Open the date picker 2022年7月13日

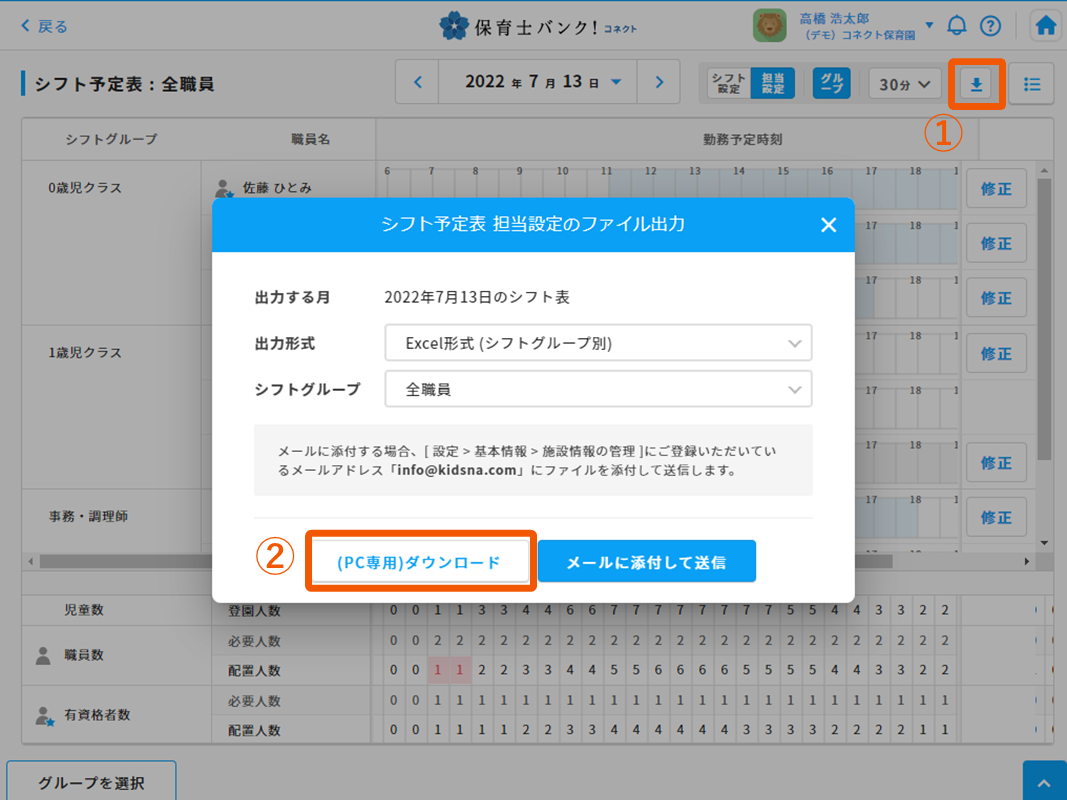(544, 83)
